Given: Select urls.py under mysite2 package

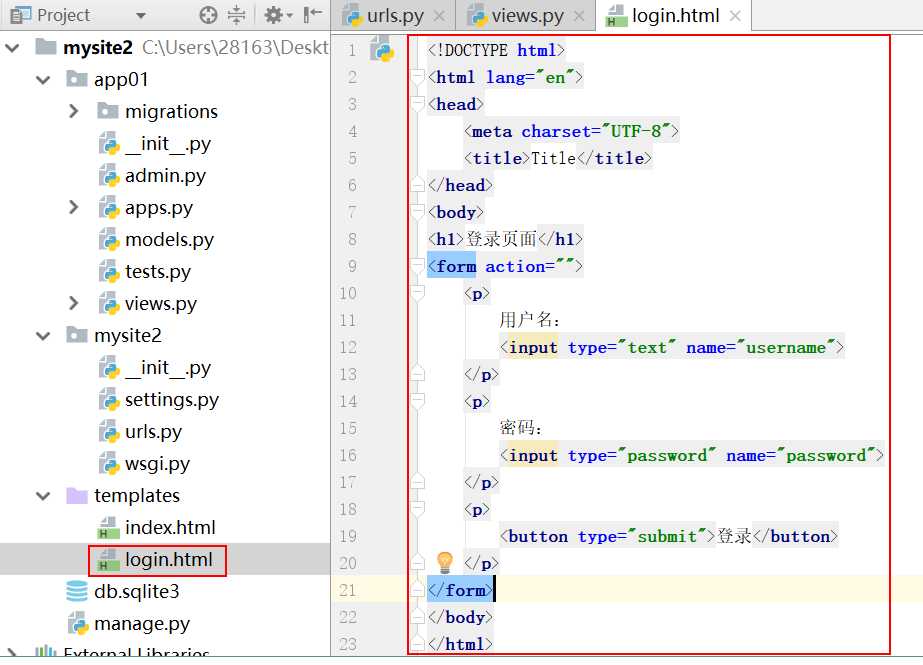Looking at the screenshot, I should point(153,431).
